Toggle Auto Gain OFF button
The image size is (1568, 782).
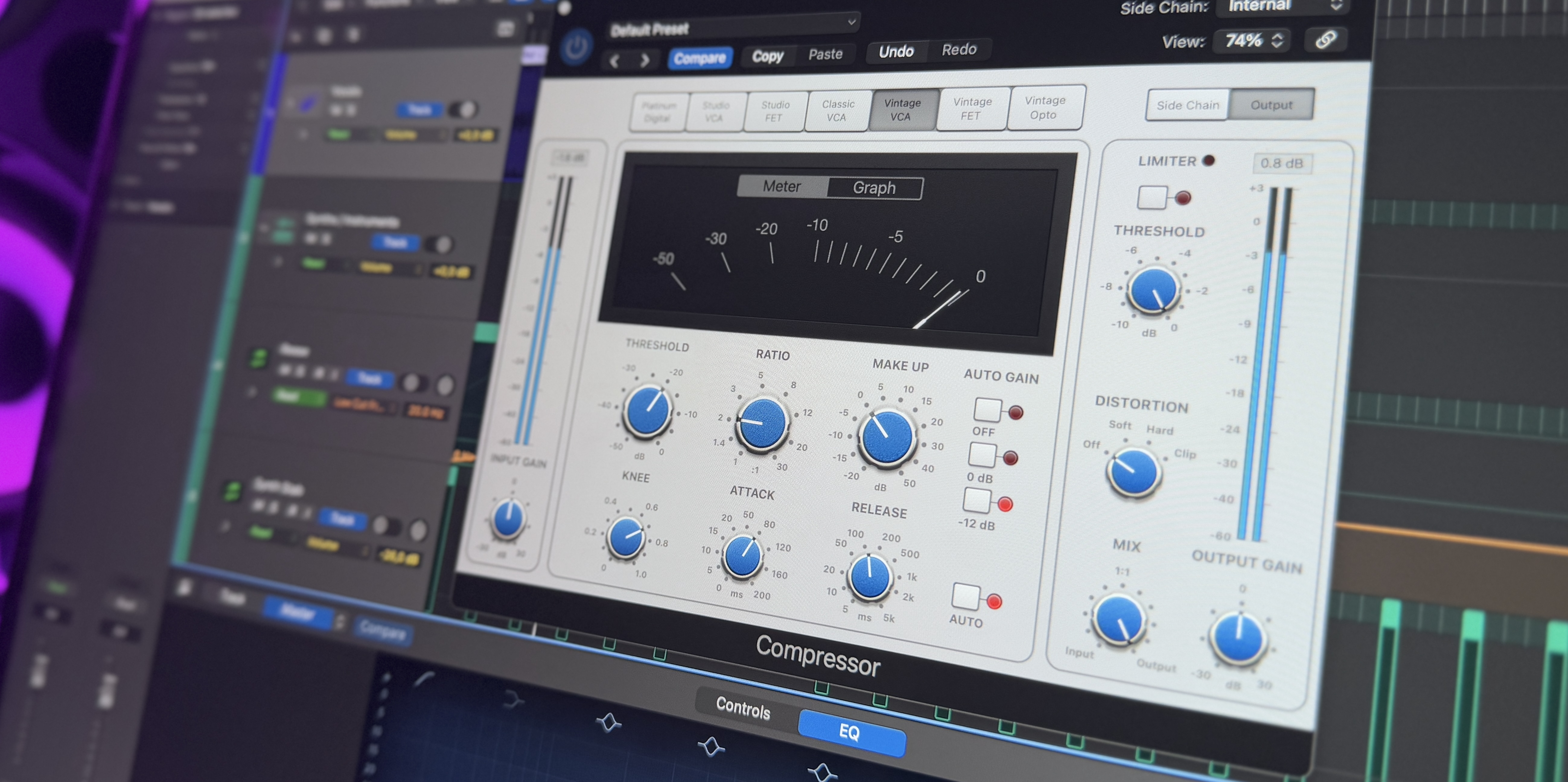click(987, 409)
